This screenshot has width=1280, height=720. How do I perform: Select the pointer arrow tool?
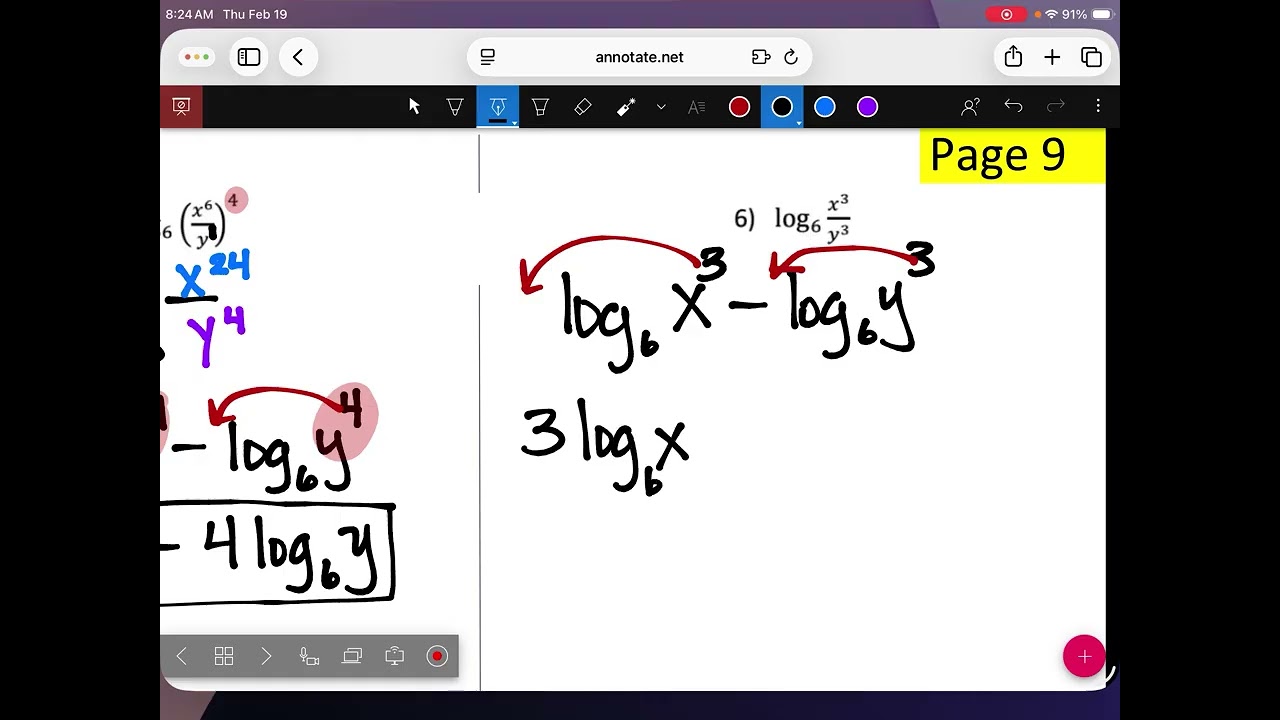[x=414, y=107]
